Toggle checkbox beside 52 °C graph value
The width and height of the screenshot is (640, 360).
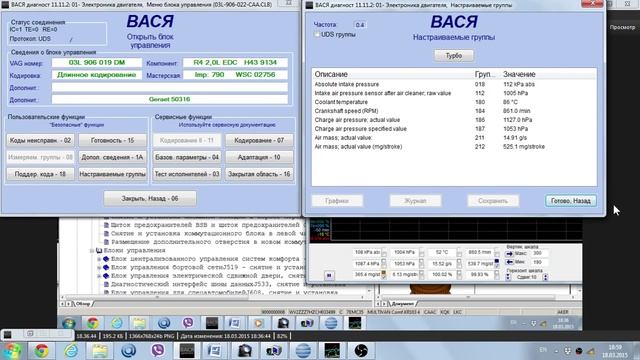459,253
